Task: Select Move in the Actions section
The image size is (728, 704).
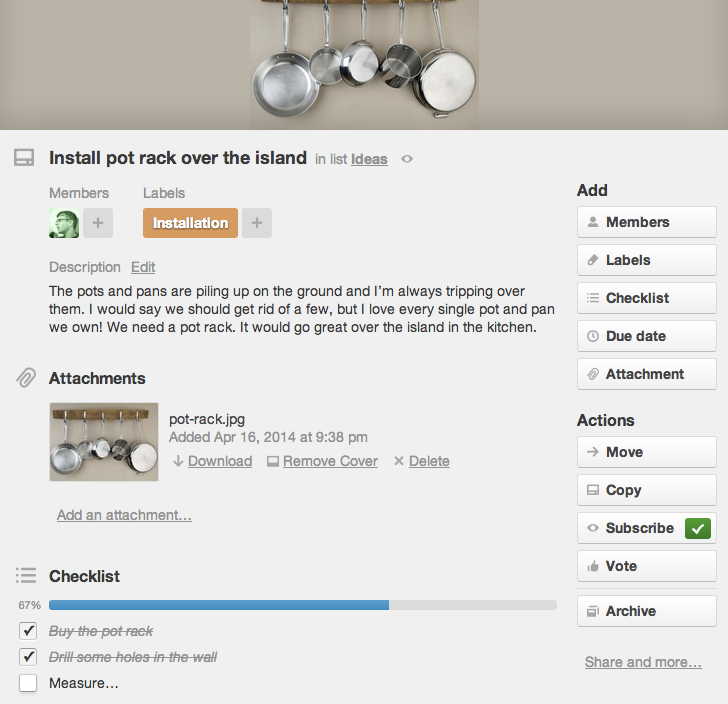Action: (646, 452)
